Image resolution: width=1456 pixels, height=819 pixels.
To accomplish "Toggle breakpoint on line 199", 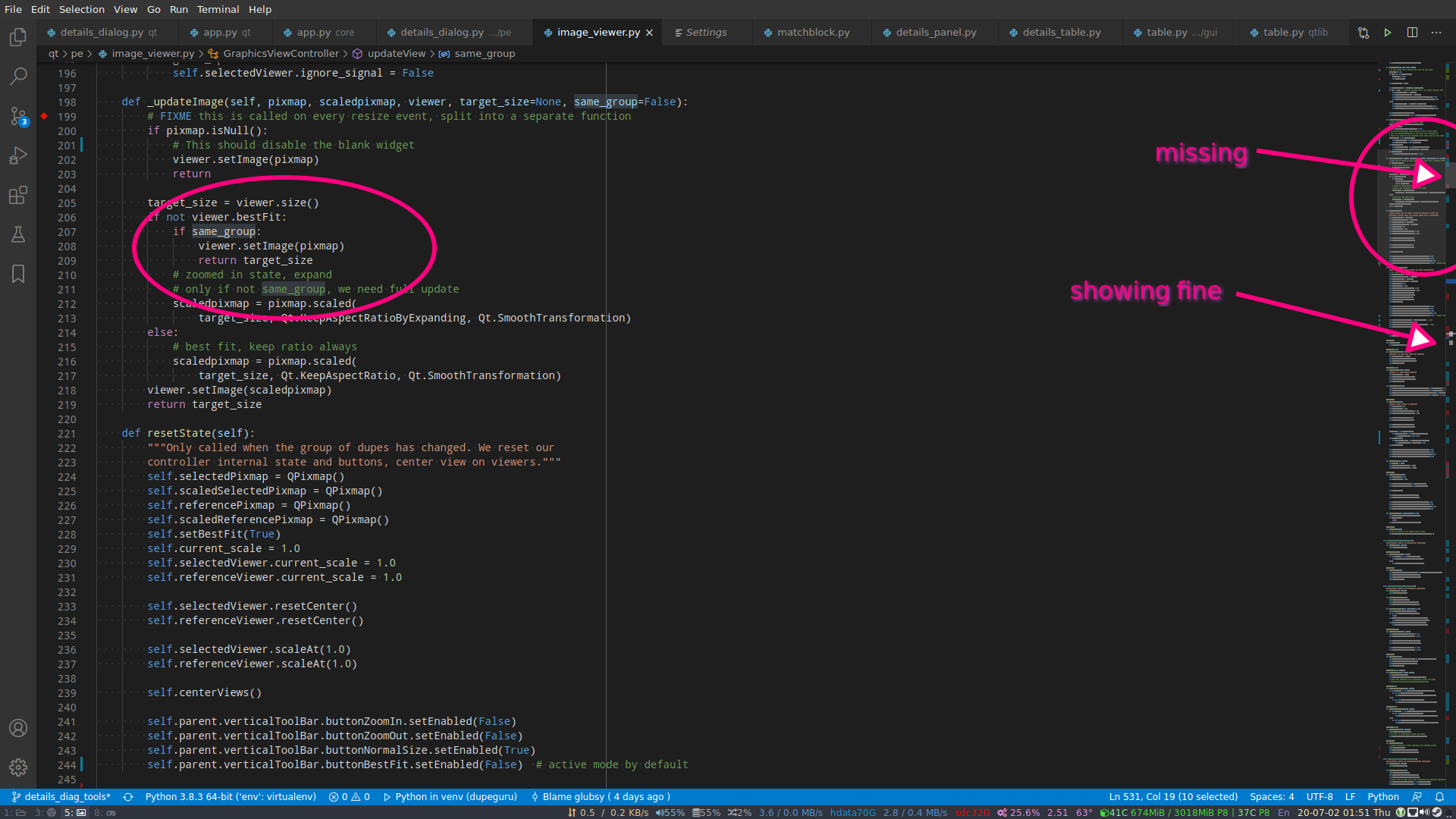I will pos(44,116).
